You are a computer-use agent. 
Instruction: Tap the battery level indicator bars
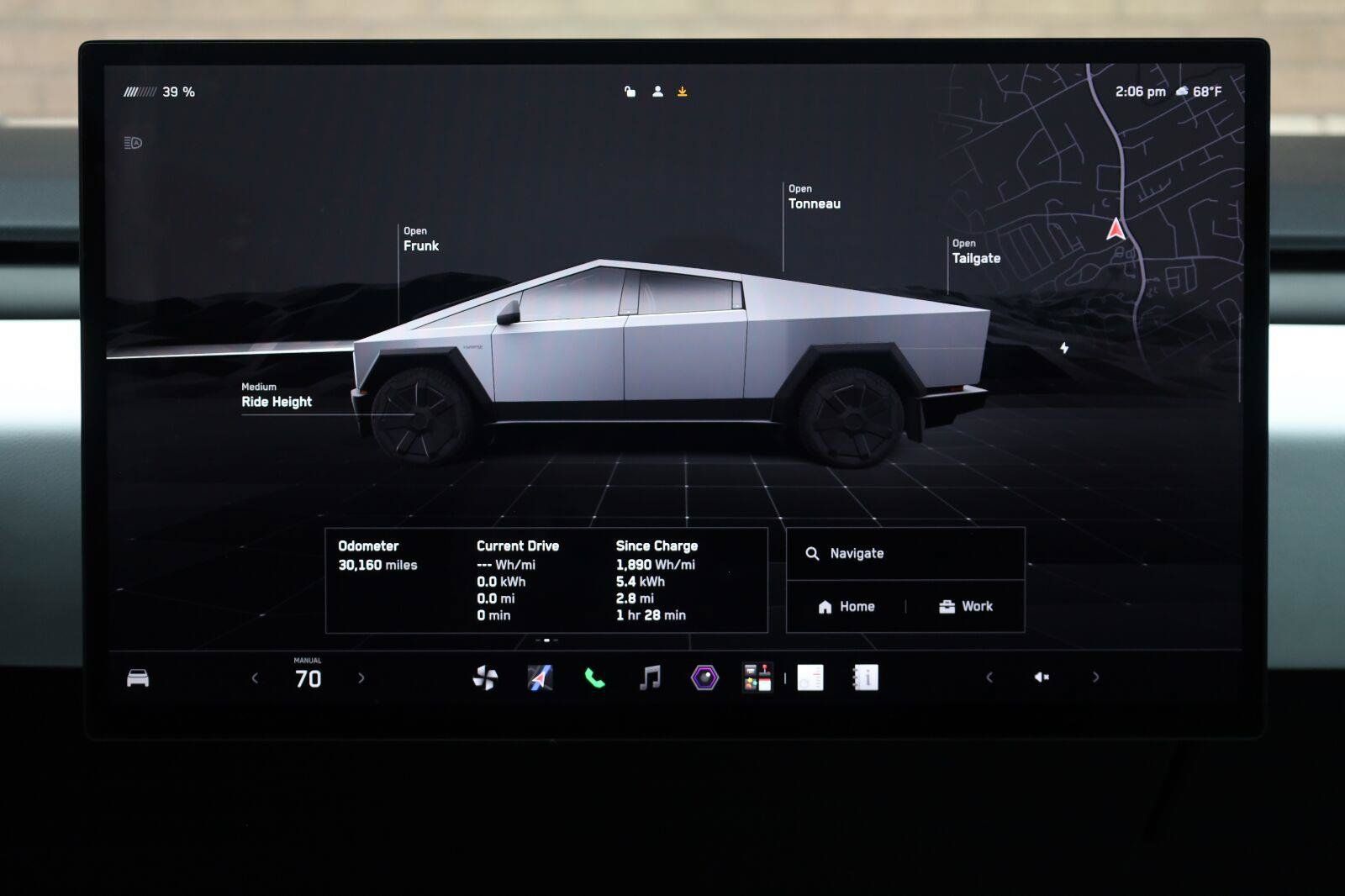140,92
